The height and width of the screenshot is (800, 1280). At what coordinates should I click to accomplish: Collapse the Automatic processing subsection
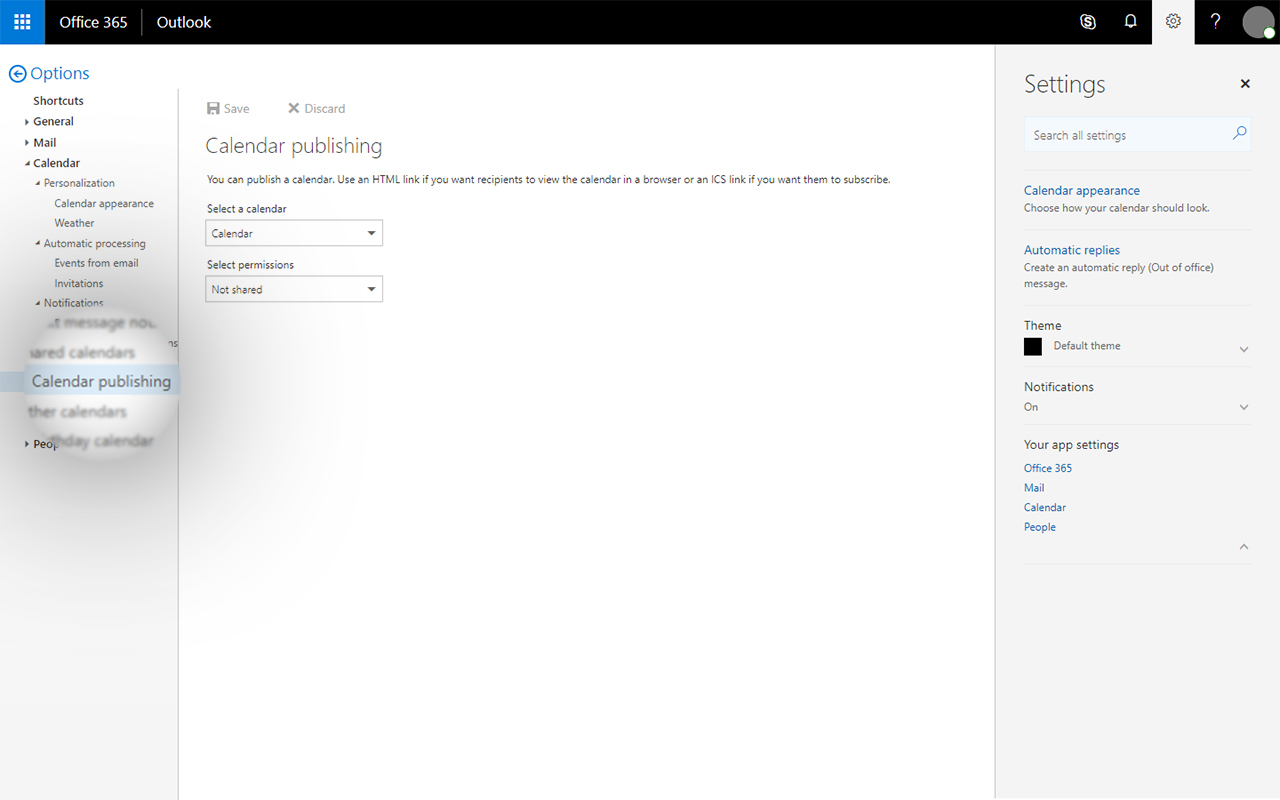click(x=38, y=243)
